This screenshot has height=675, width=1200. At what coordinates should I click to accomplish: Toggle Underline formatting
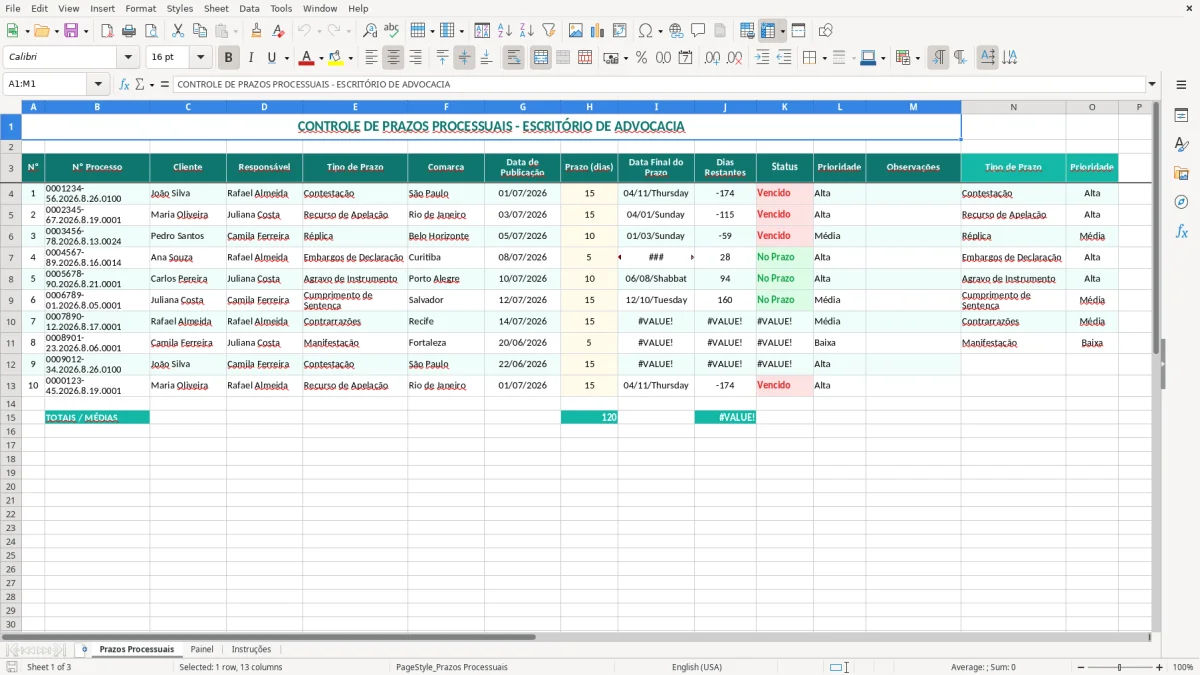271,58
